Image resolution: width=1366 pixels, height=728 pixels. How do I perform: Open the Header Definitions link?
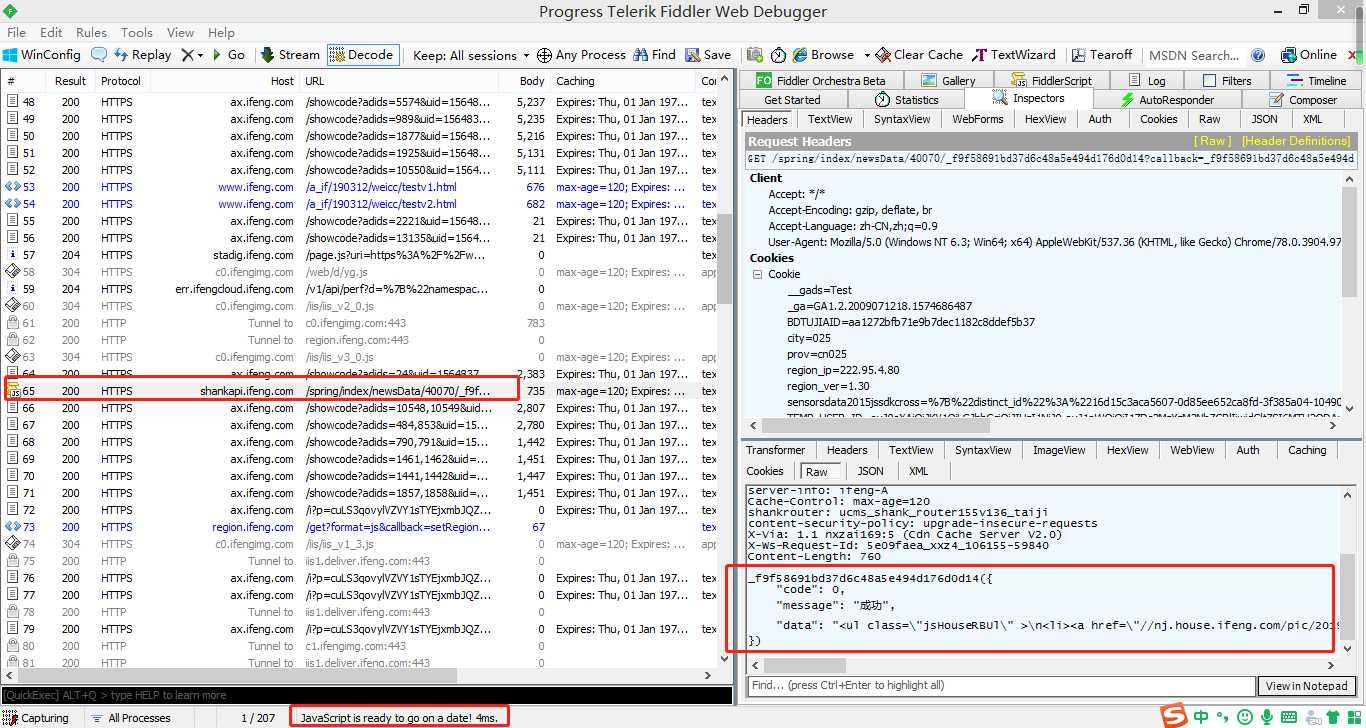pyautogui.click(x=1297, y=142)
